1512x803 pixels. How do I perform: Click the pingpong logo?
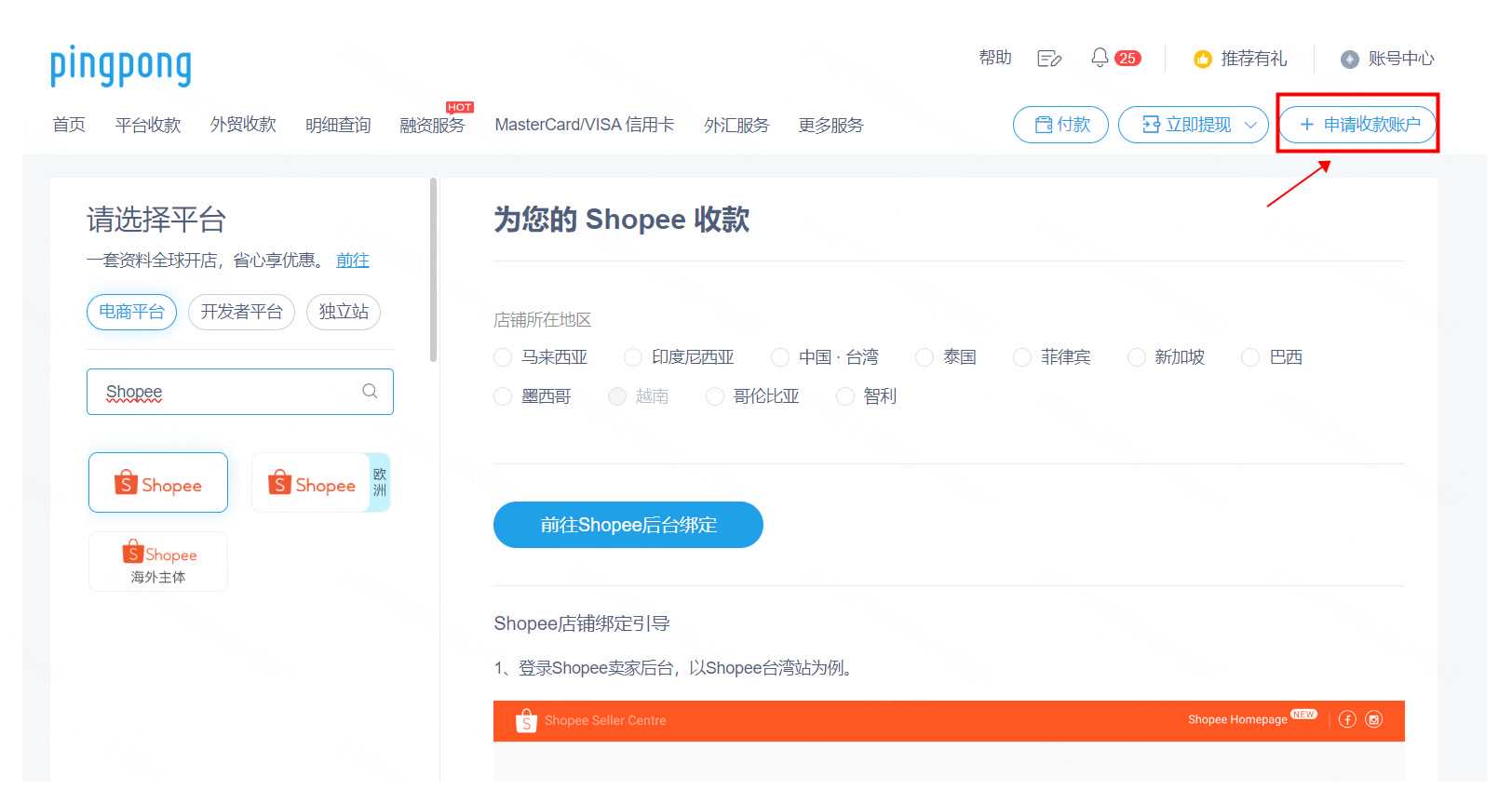[x=121, y=66]
